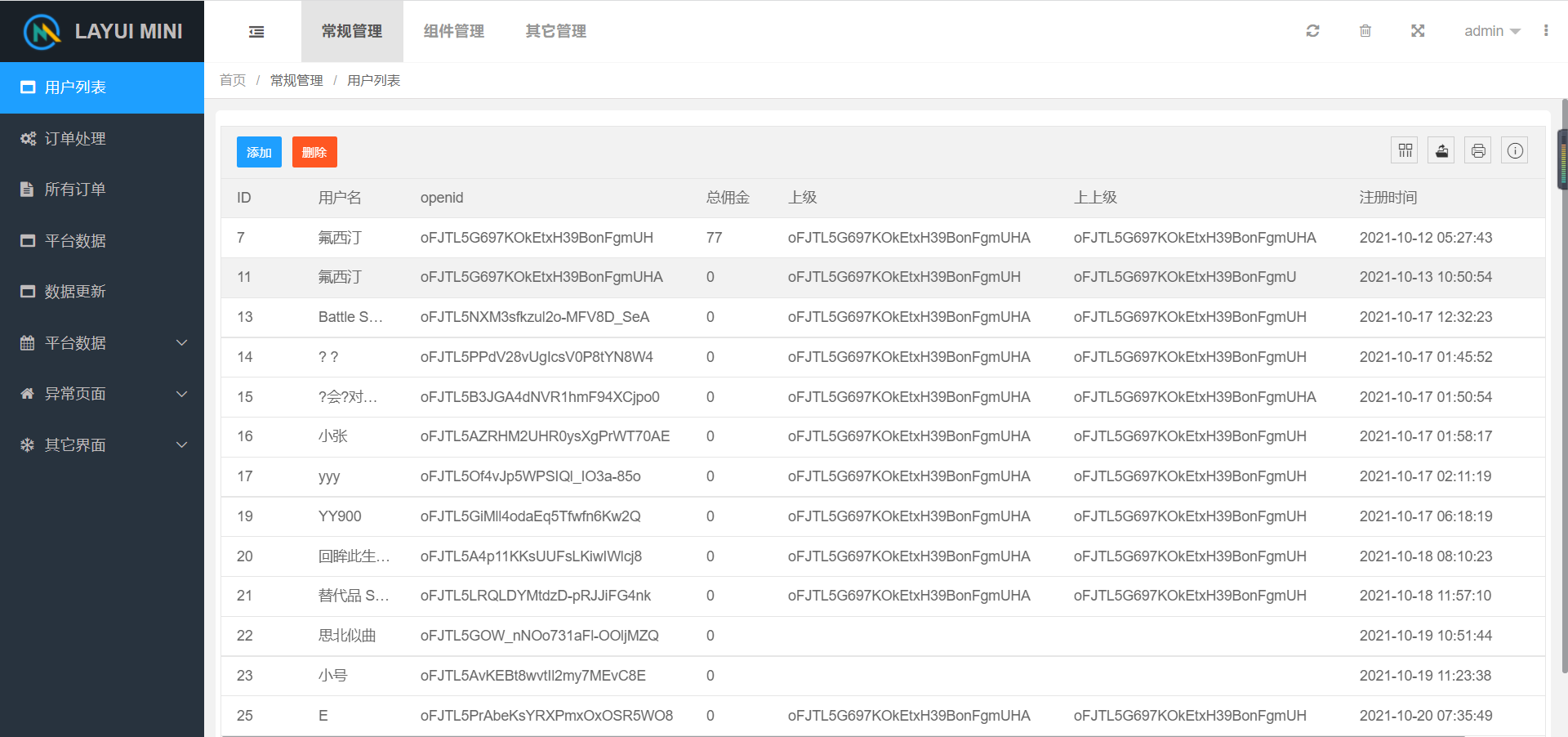Open 订单处理 in the sidebar
This screenshot has width=1568, height=737.
(102, 139)
